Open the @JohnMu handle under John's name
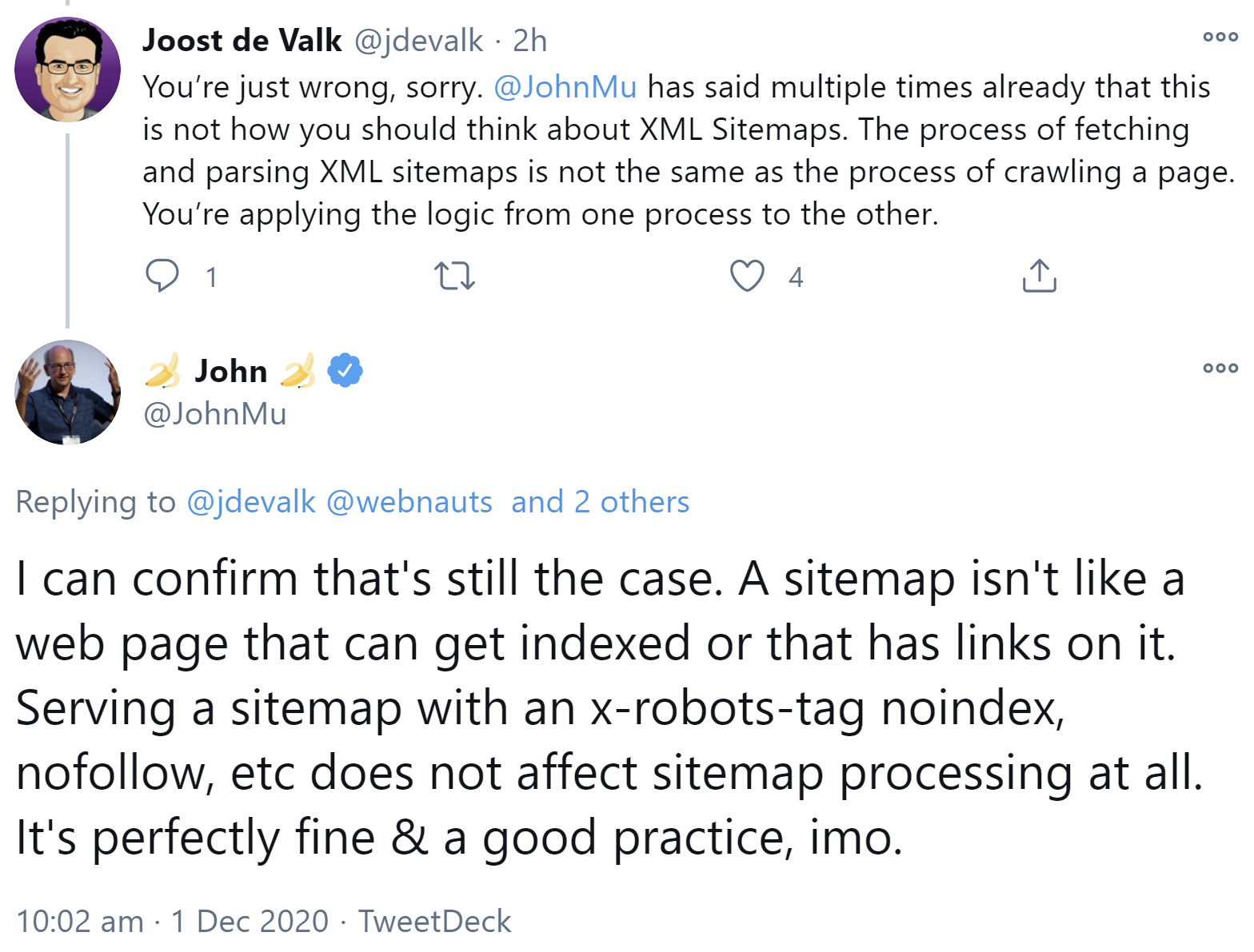The height and width of the screenshot is (952, 1254). point(214,413)
